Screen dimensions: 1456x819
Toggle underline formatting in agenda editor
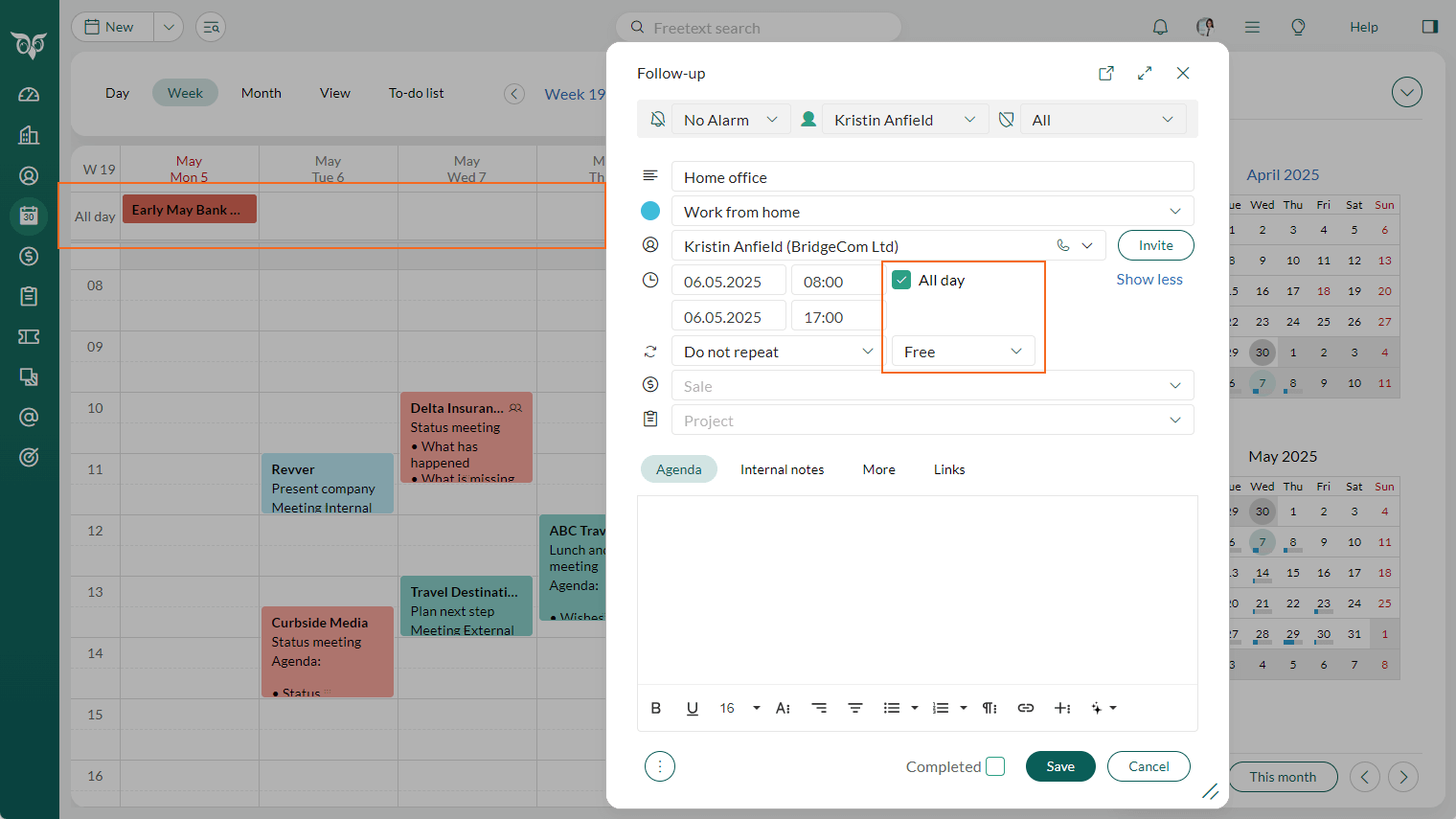693,708
